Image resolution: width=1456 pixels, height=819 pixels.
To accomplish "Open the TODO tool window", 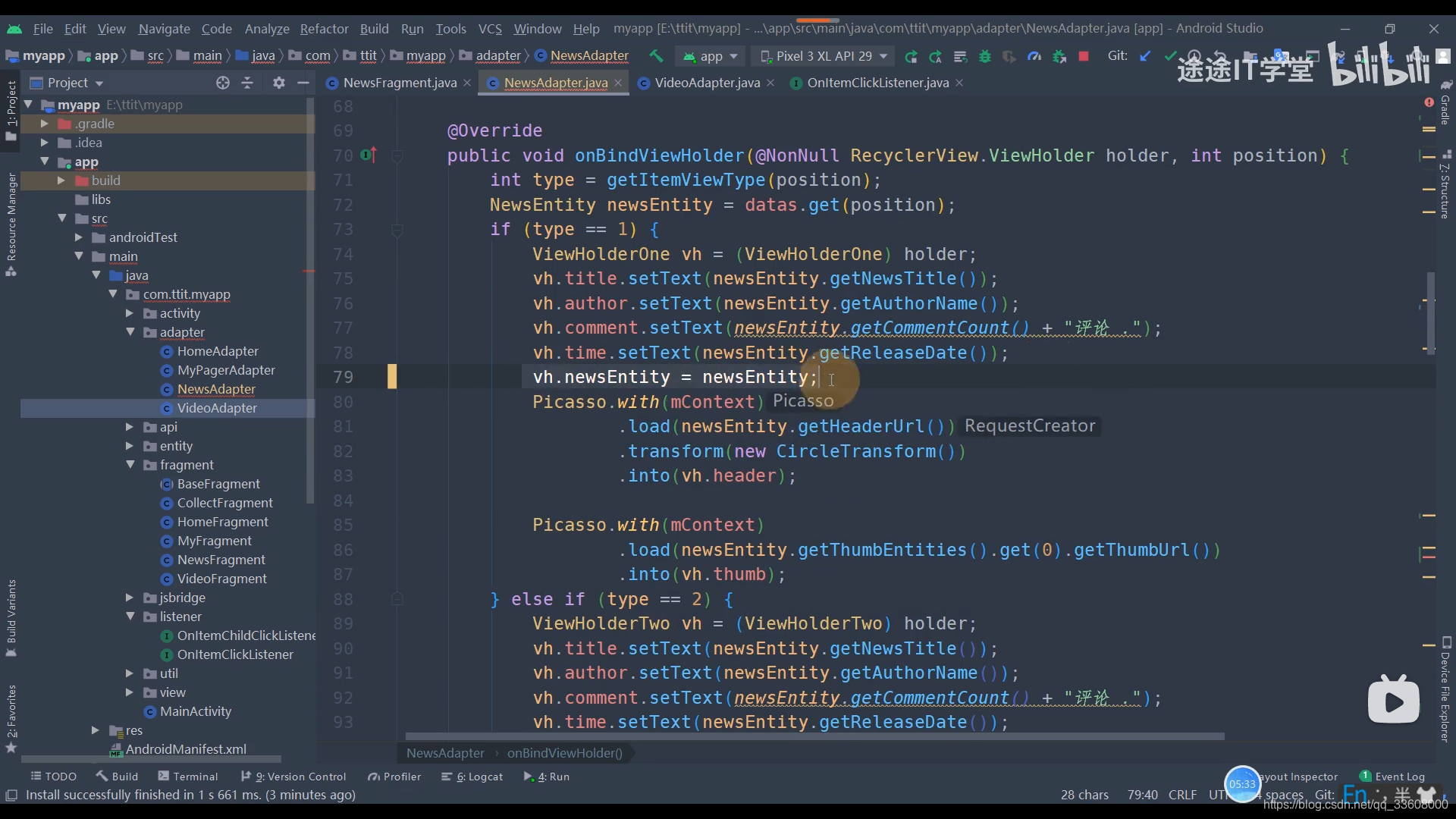I will point(54,777).
